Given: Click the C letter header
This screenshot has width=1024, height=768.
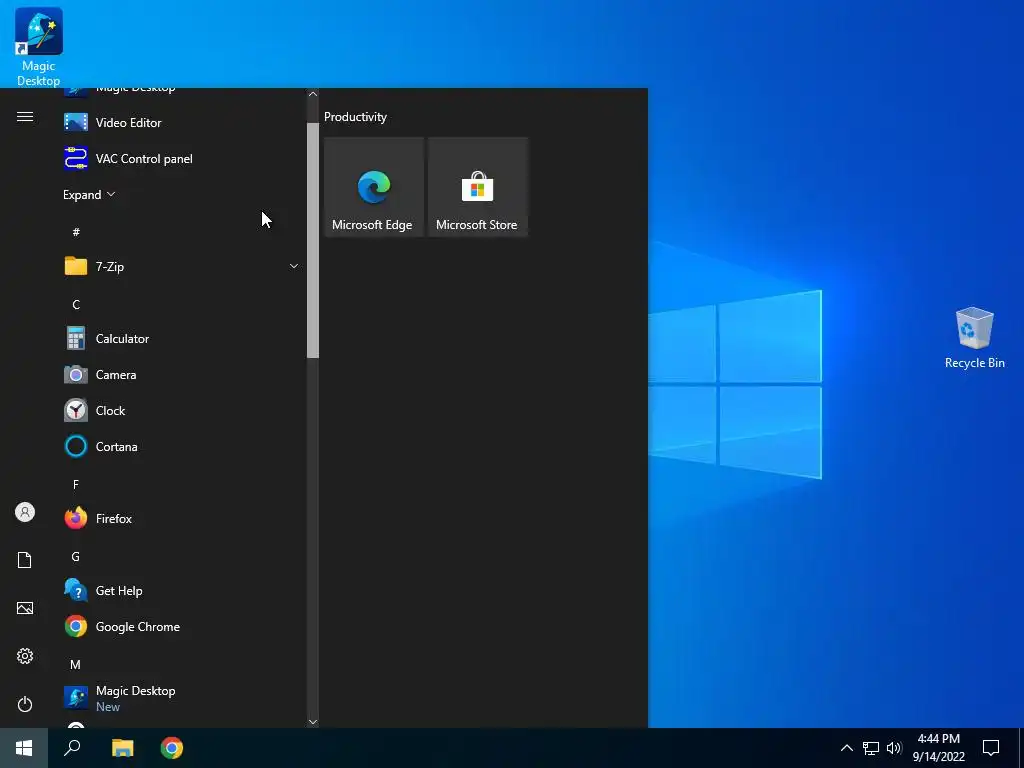Looking at the screenshot, I should point(76,304).
